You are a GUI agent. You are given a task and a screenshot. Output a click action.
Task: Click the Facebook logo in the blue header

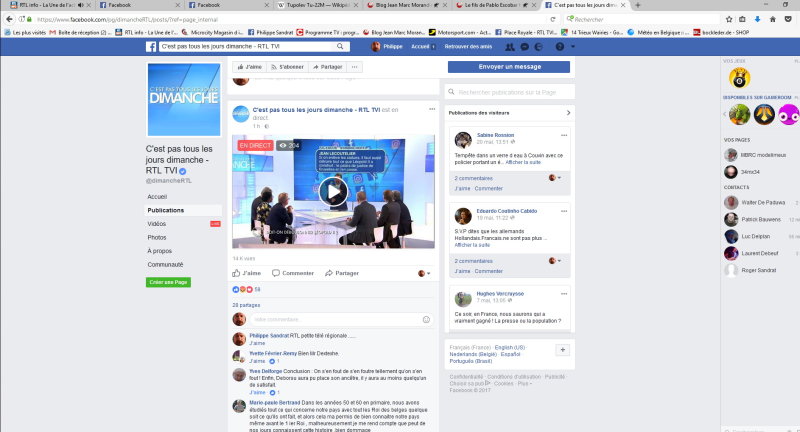(x=151, y=47)
